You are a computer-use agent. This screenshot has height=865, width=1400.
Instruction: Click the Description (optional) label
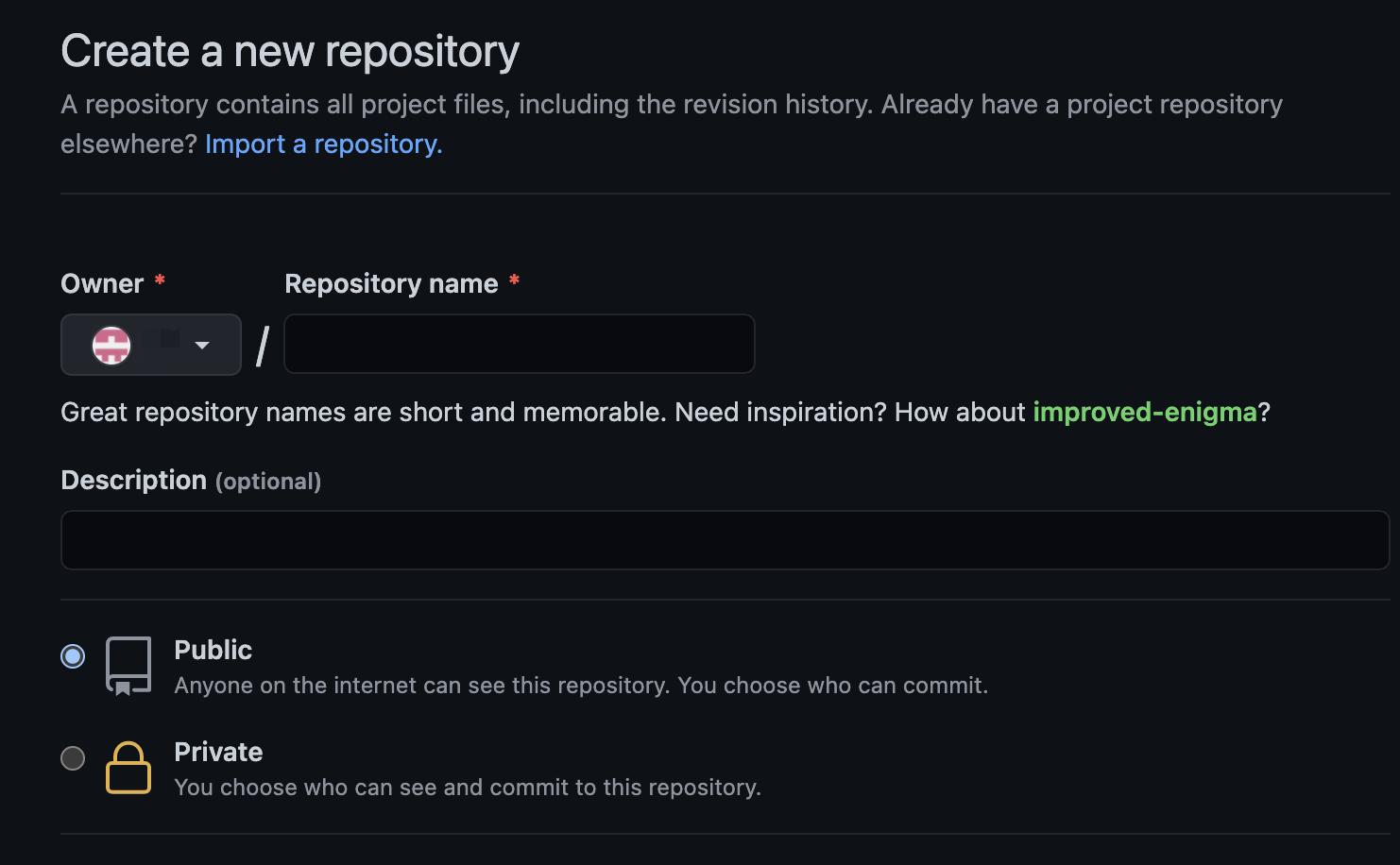[191, 480]
